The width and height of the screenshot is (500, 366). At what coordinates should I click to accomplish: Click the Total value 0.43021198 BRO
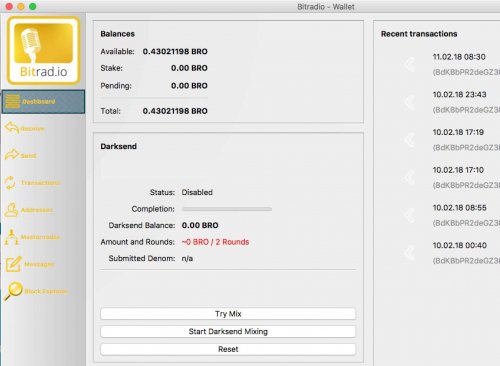[175, 111]
